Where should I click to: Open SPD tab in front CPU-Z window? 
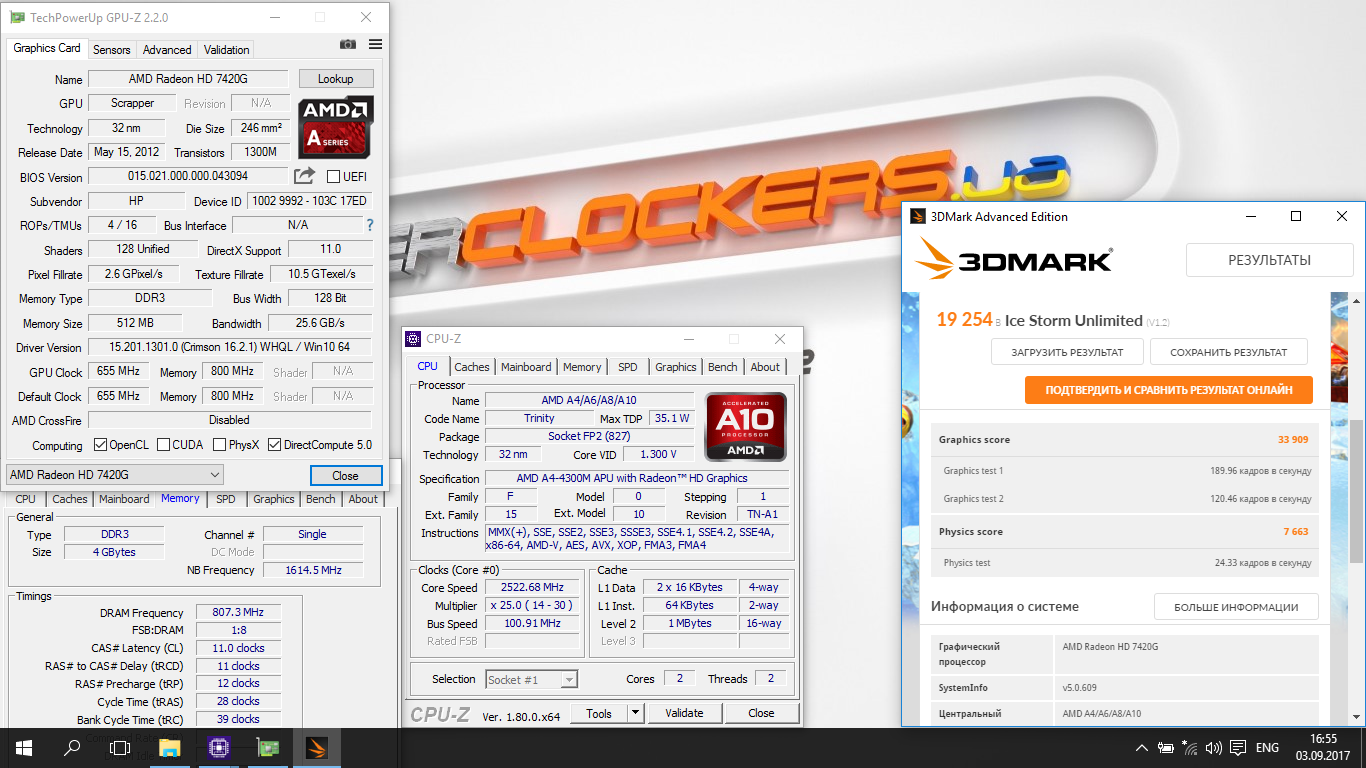(628, 367)
